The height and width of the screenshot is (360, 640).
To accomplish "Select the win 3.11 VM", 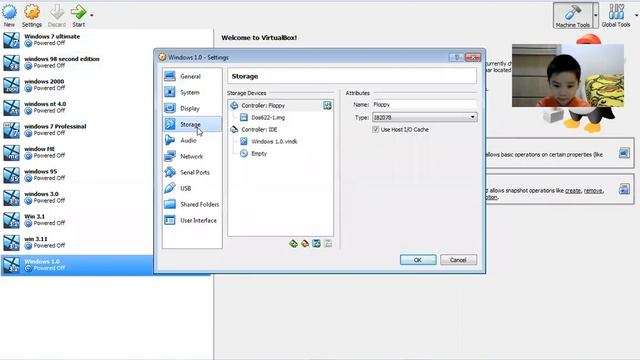I will coord(106,242).
